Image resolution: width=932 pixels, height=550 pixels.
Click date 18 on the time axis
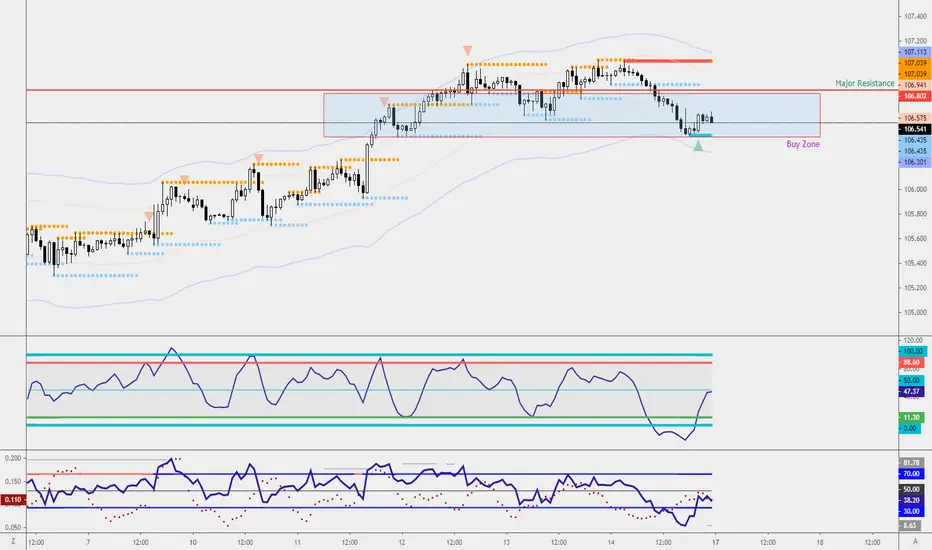820,542
